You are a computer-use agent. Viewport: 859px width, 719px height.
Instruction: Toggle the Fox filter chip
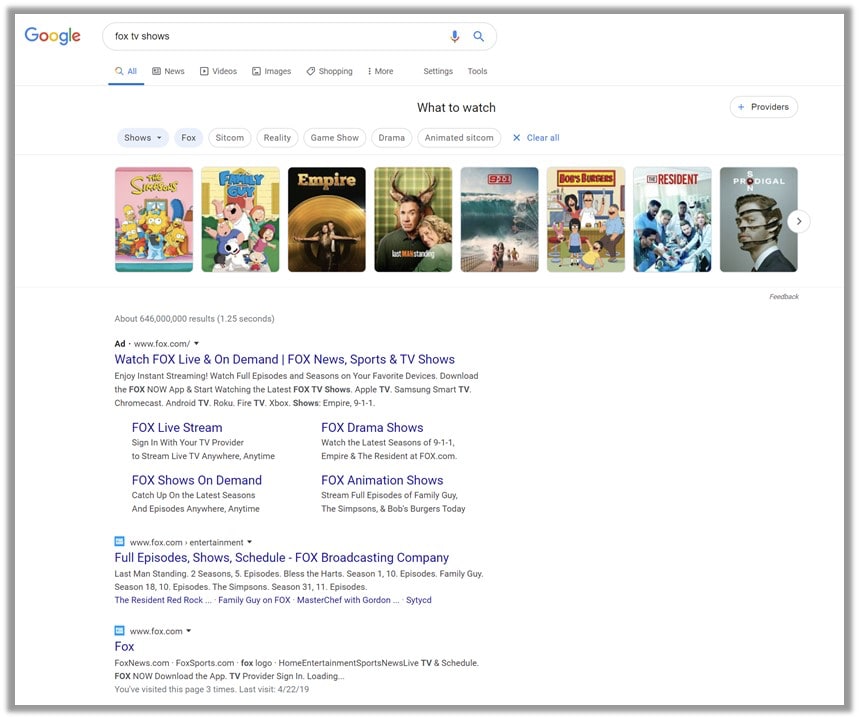(188, 138)
